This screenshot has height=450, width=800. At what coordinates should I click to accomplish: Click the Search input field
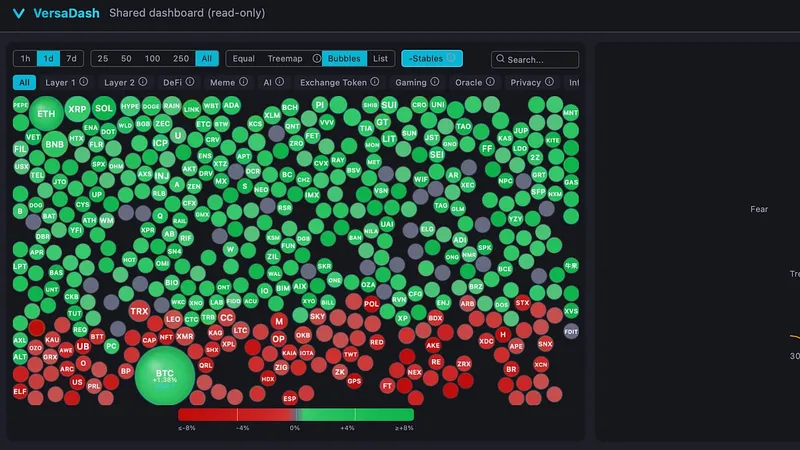535,59
